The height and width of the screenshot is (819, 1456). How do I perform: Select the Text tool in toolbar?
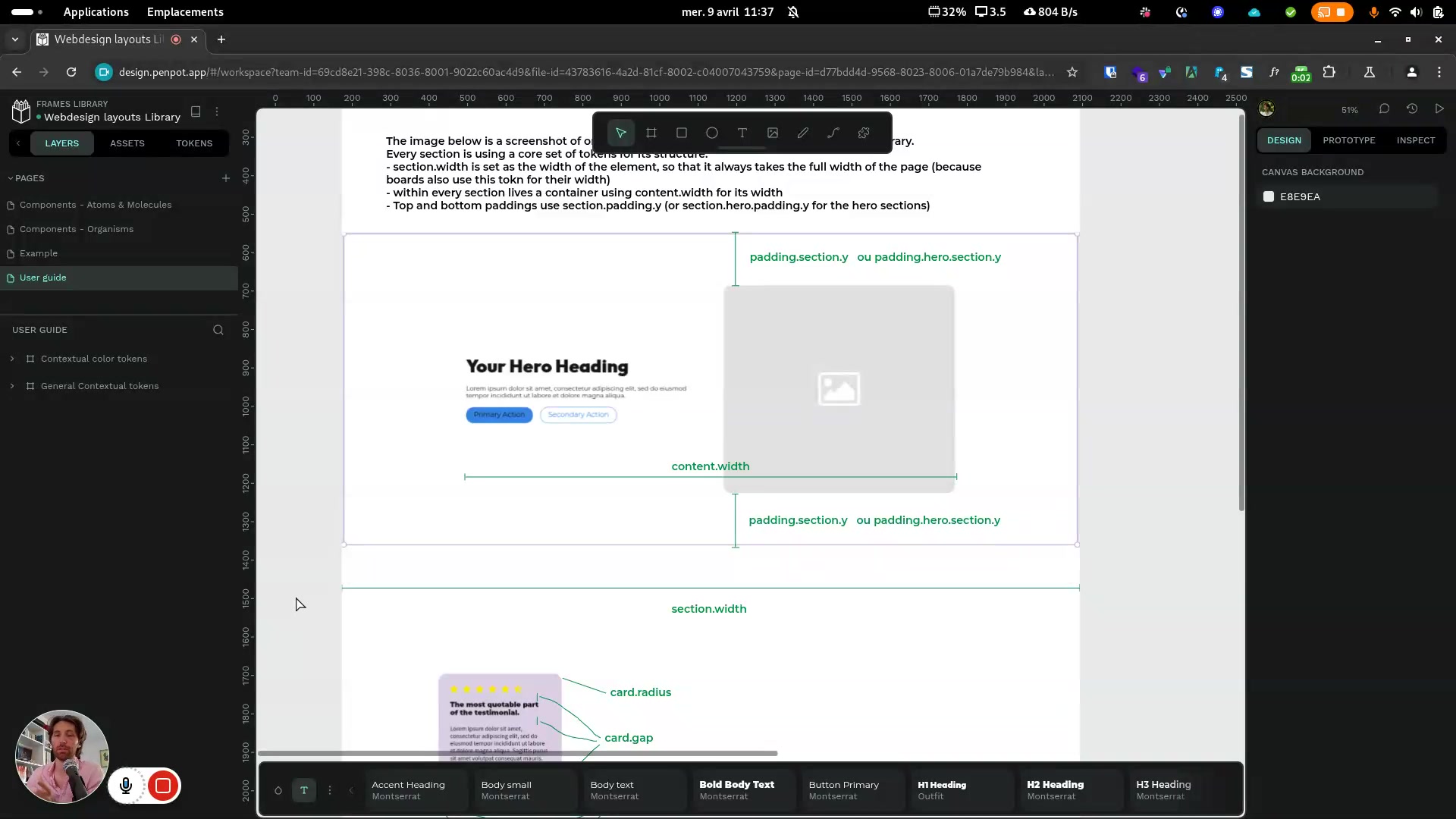[x=742, y=133]
